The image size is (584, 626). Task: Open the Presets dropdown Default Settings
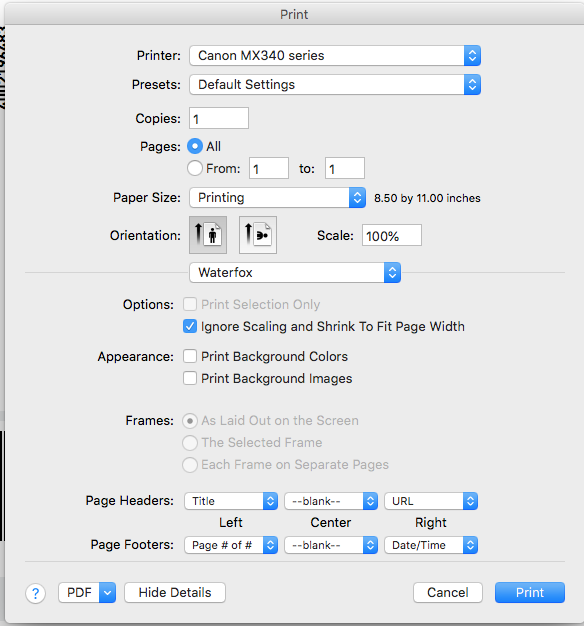click(335, 85)
